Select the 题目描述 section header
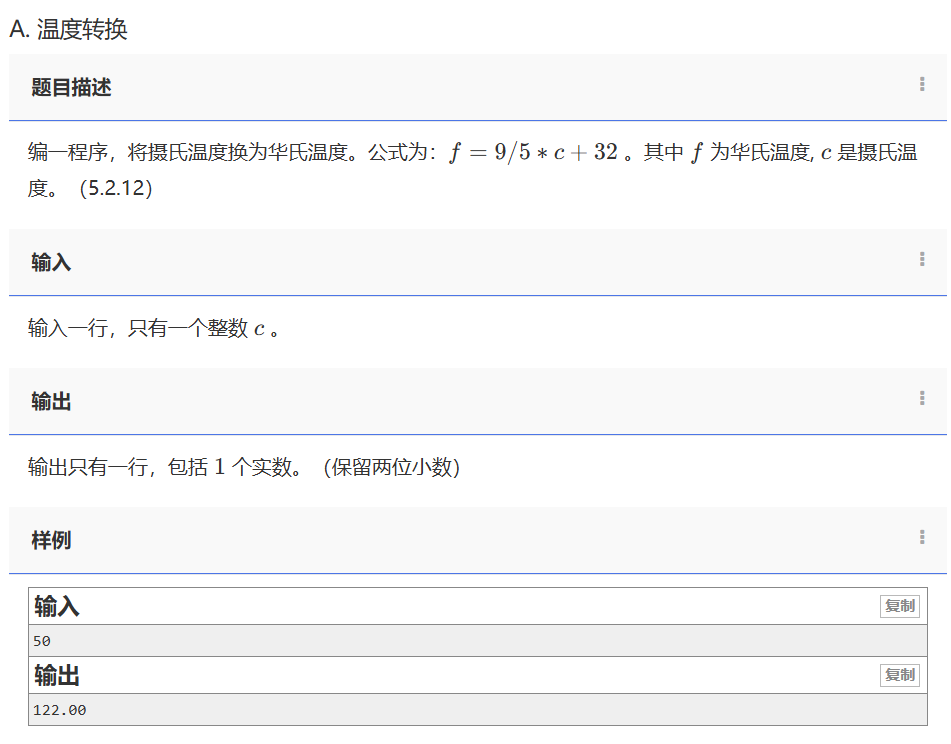The width and height of the screenshot is (951, 744). (x=71, y=88)
